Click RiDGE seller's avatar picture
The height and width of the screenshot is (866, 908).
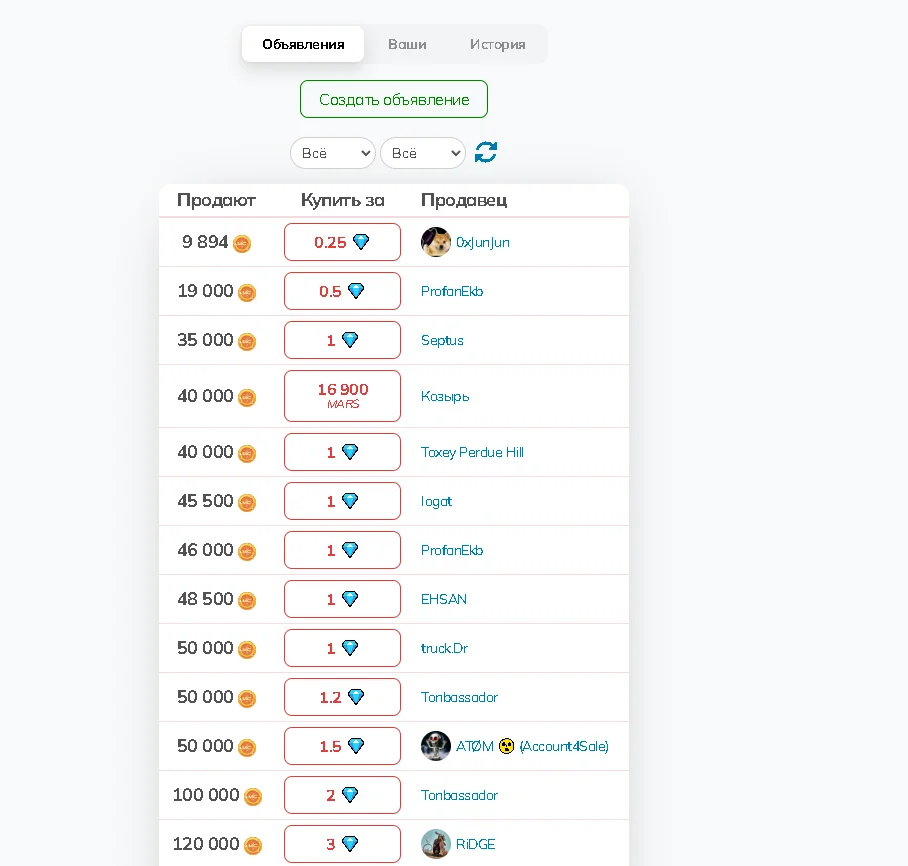tap(435, 843)
